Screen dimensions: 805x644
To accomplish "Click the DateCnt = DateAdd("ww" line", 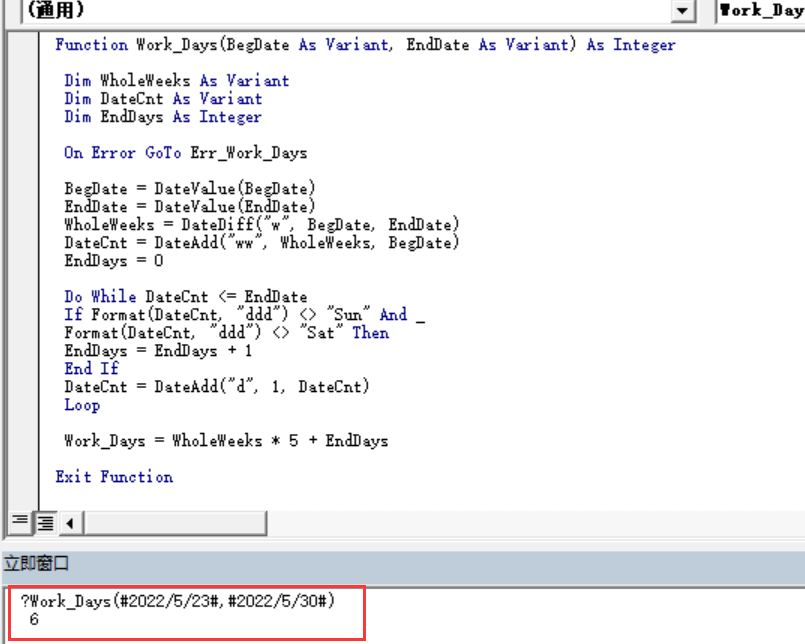I will click(261, 242).
